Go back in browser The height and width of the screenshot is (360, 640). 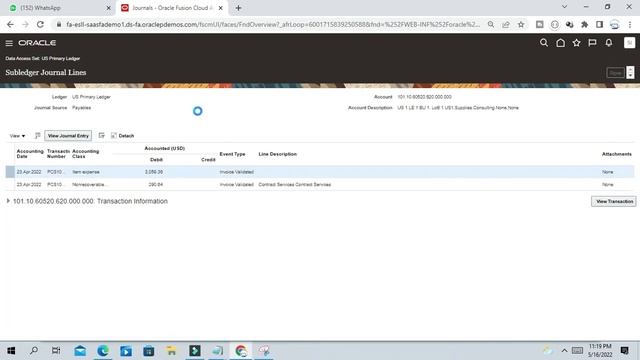(10, 24)
